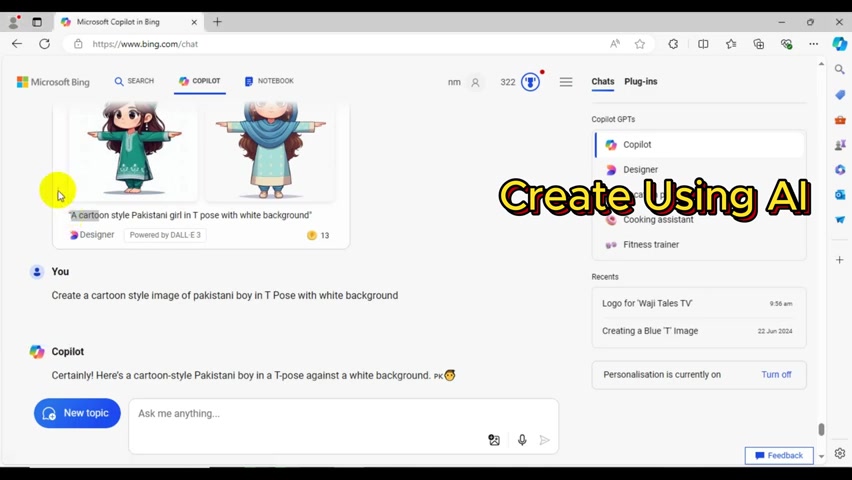Viewport: 852px width, 480px height.
Task: Open Browser essentials heart icon
Action: point(786,44)
